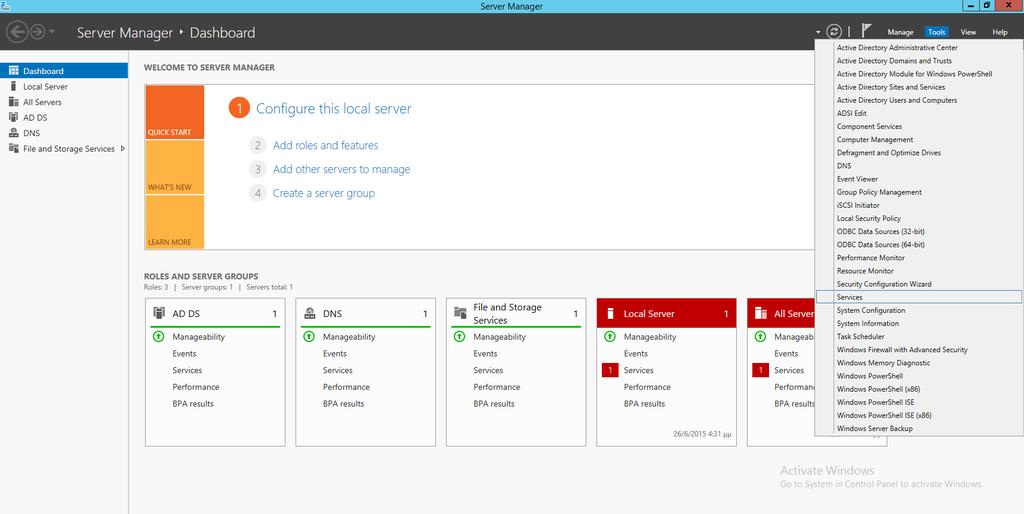This screenshot has height=514, width=1024.
Task: Select Dashboard in the left pane
Action: click(64, 71)
